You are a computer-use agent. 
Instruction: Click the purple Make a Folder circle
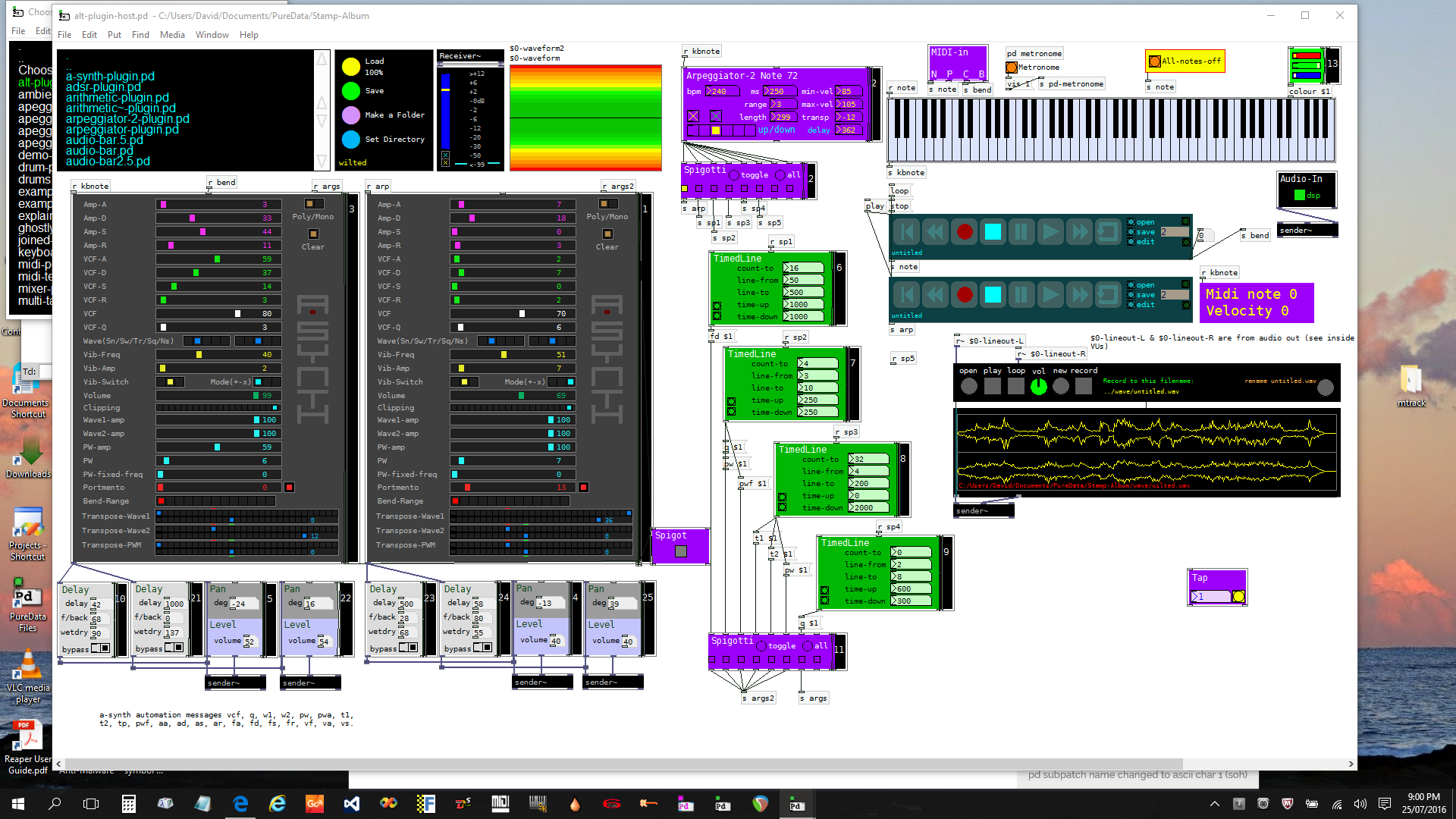tap(350, 115)
